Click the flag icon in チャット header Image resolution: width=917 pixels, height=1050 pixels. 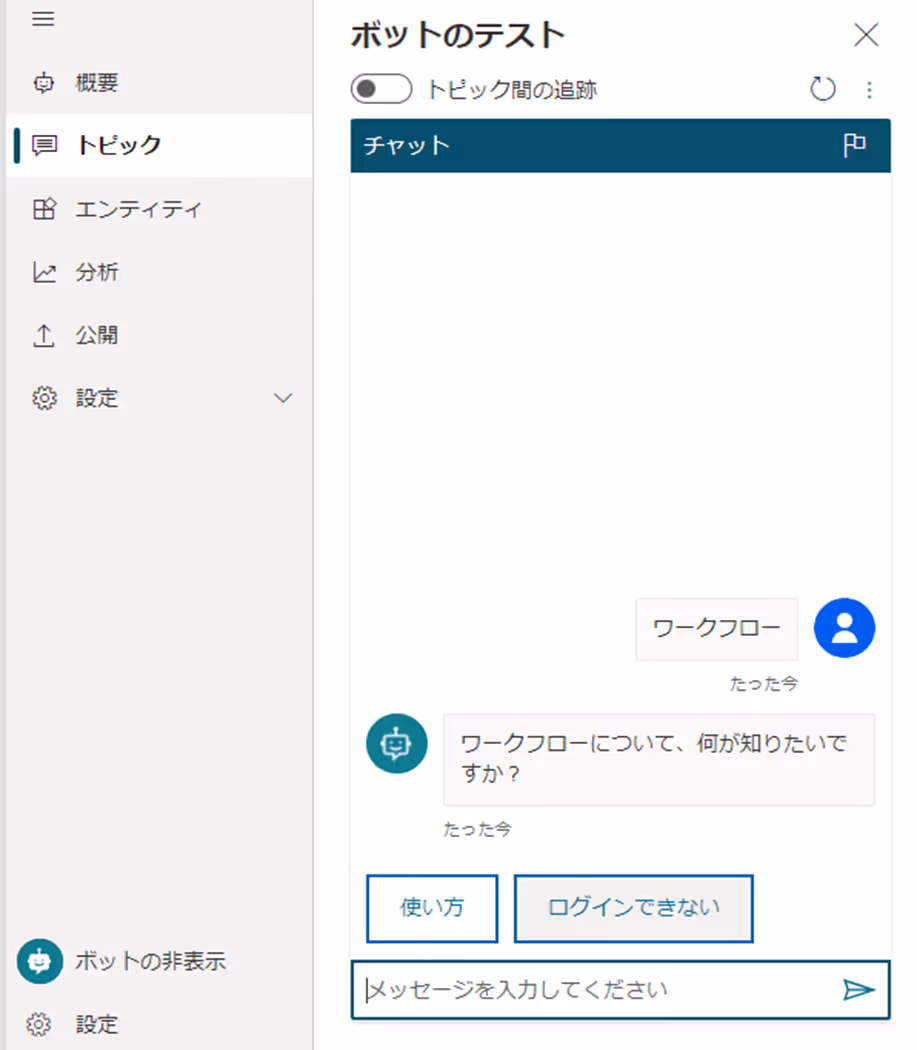pyautogui.click(x=855, y=145)
